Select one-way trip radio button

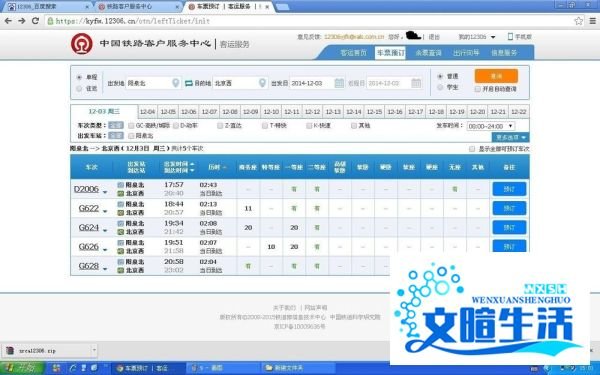click(79, 77)
